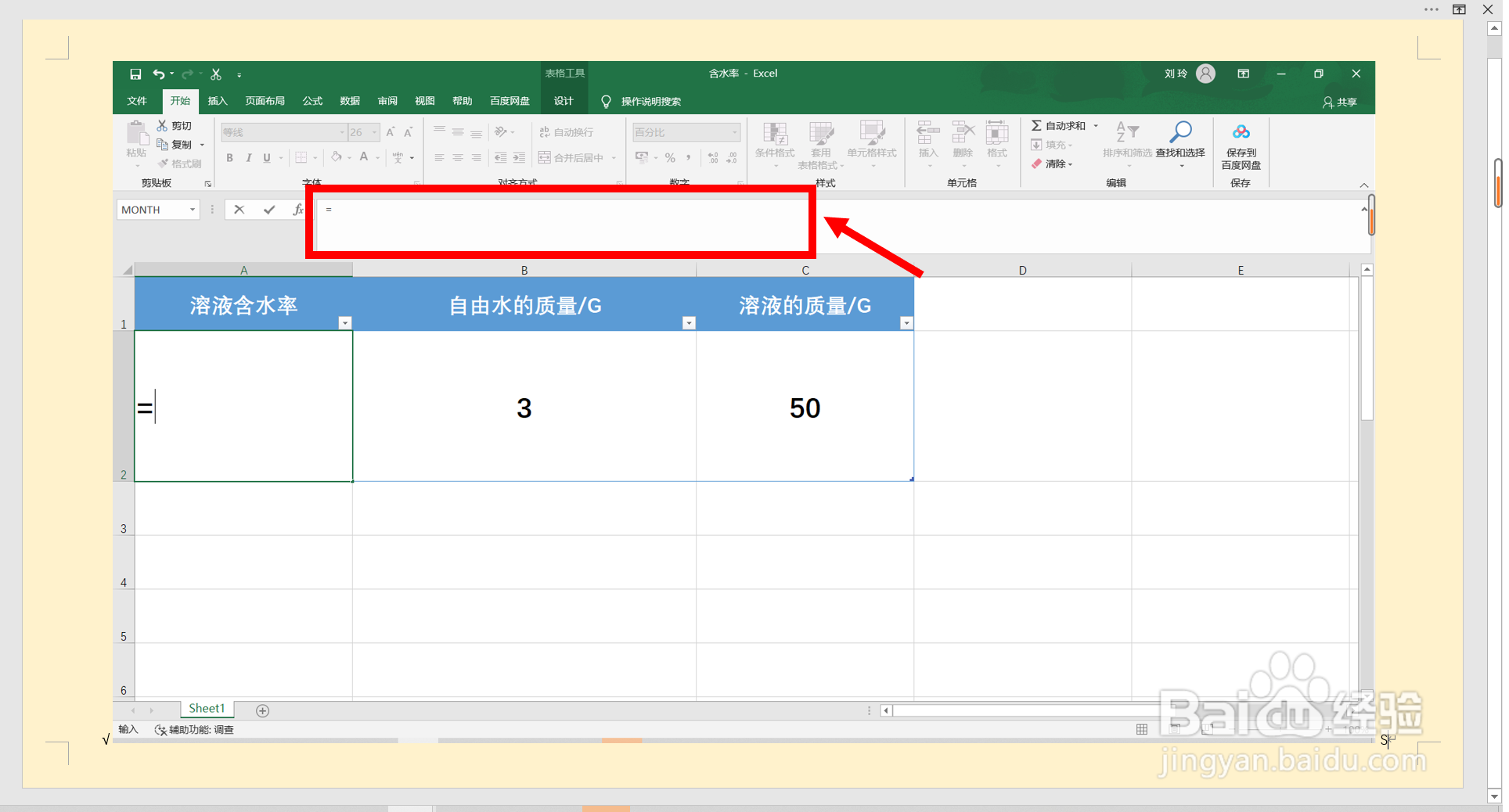Toggle bold formatting
Image resolution: width=1509 pixels, height=812 pixels.
click(229, 157)
